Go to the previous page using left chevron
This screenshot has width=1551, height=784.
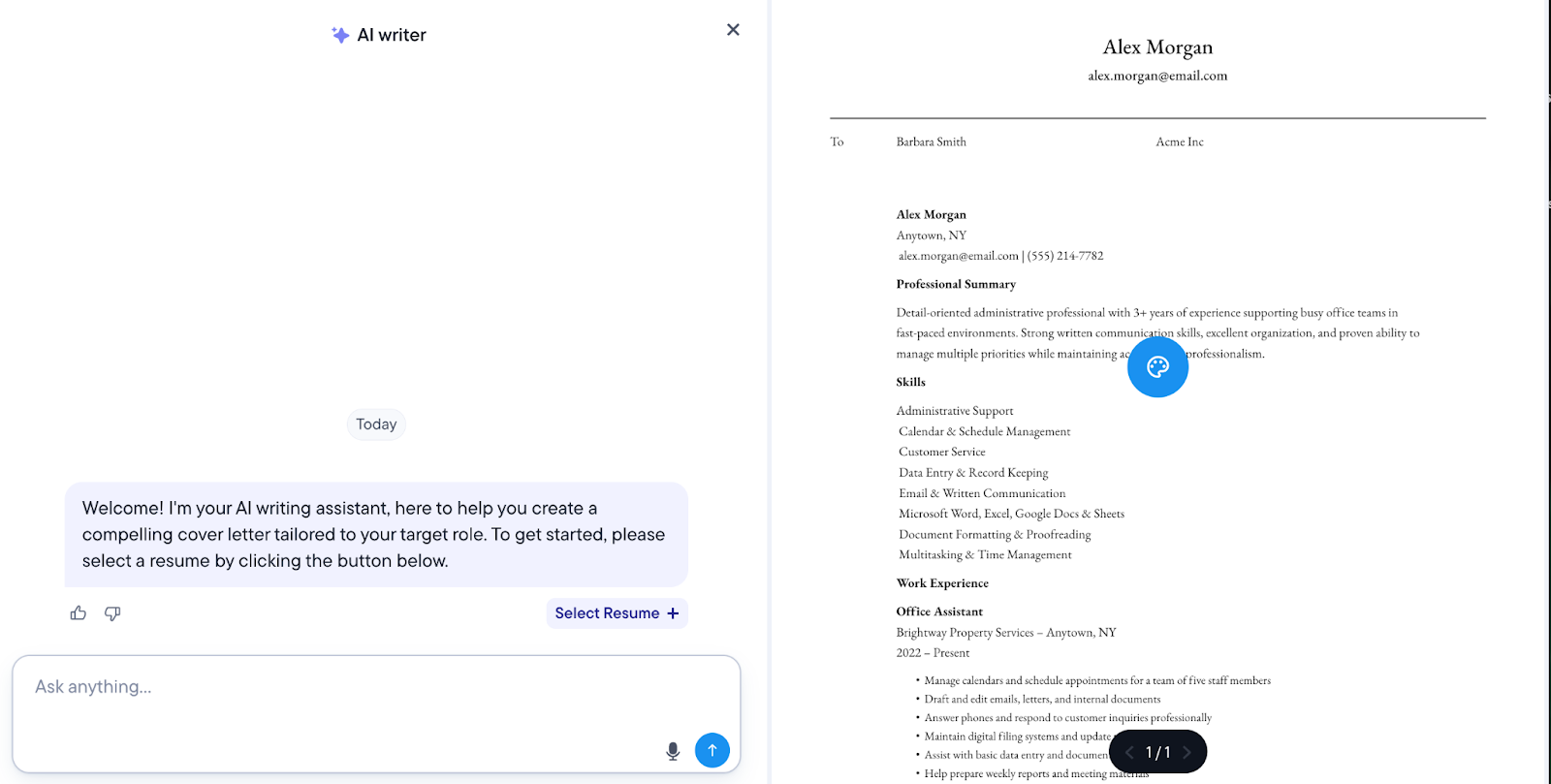[1129, 752]
